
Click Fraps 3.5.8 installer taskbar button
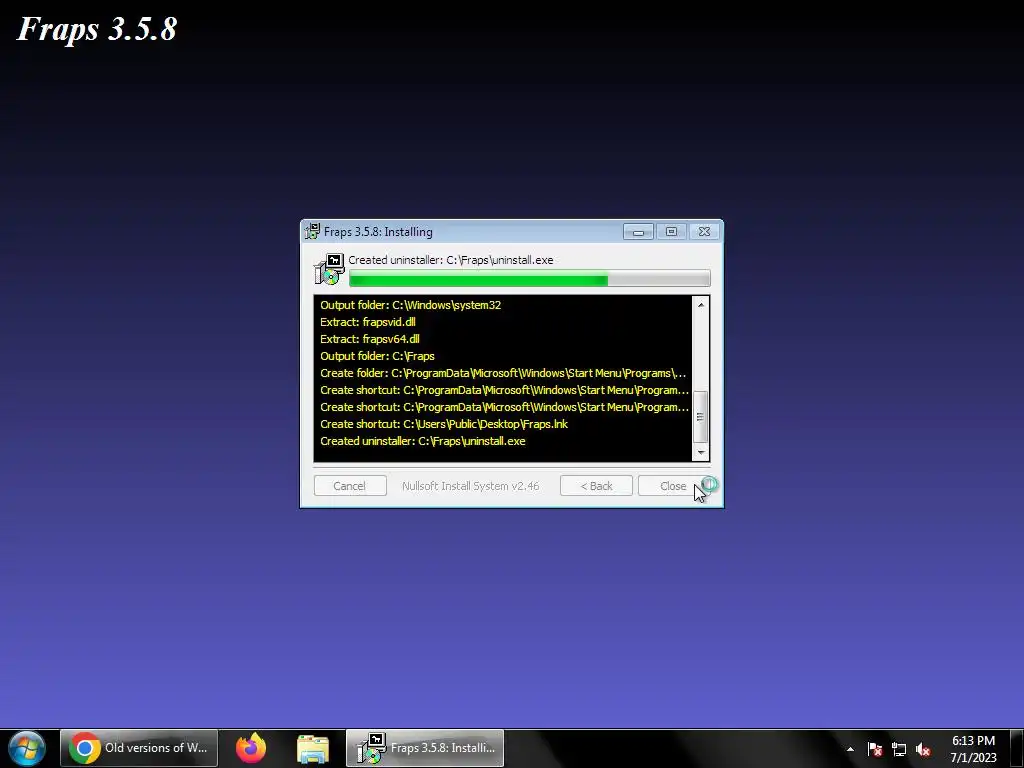coord(424,748)
